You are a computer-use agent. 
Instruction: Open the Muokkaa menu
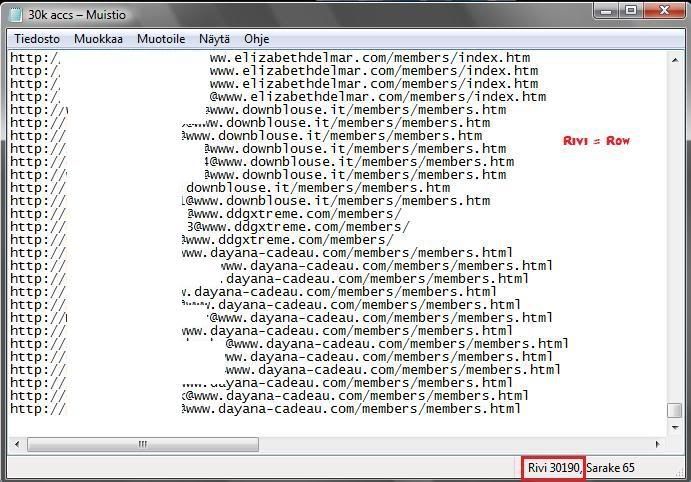(x=98, y=39)
